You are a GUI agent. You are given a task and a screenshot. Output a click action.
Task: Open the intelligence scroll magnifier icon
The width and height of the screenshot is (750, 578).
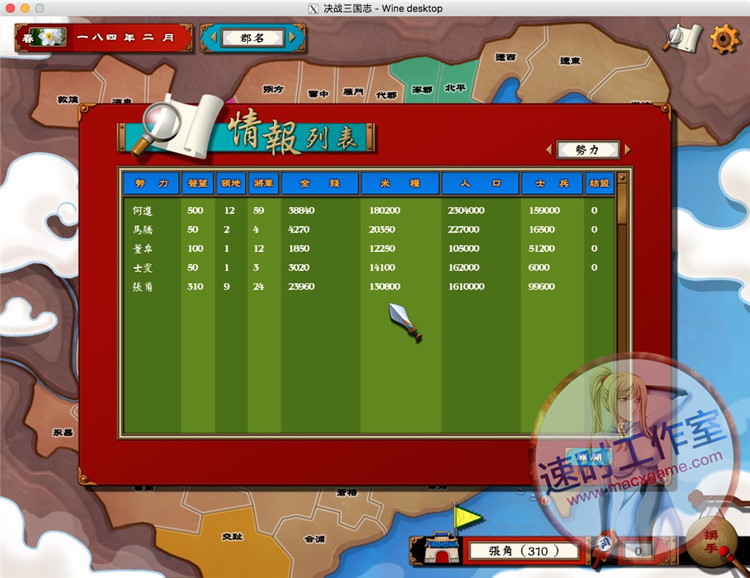click(x=683, y=38)
